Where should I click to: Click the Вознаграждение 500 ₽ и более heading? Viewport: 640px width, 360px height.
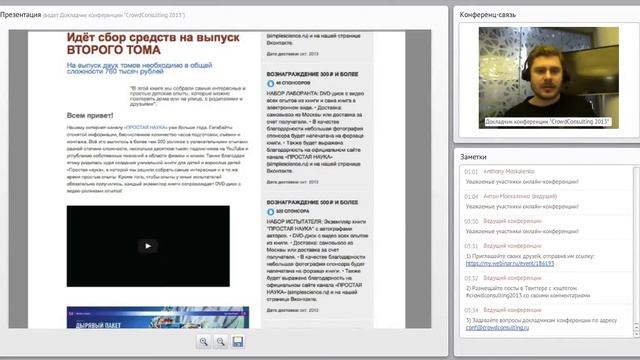[x=312, y=202]
